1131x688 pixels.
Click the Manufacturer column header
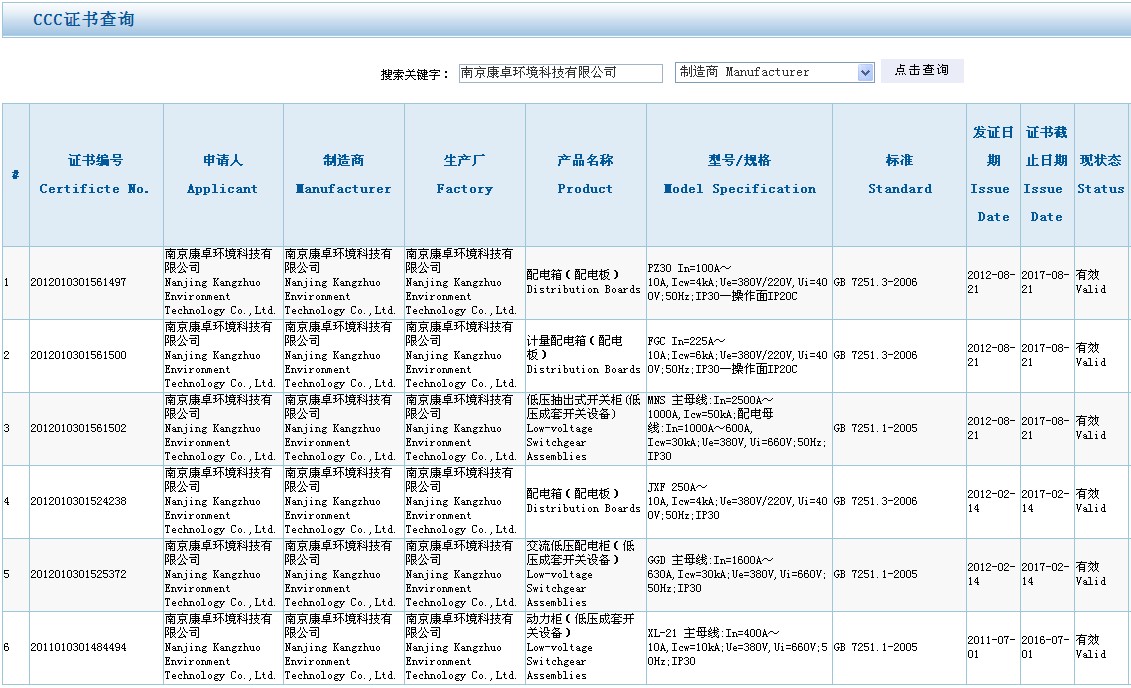pos(344,174)
